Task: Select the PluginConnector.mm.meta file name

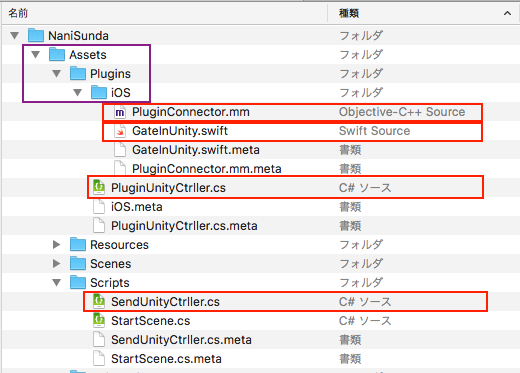Action: click(207, 169)
